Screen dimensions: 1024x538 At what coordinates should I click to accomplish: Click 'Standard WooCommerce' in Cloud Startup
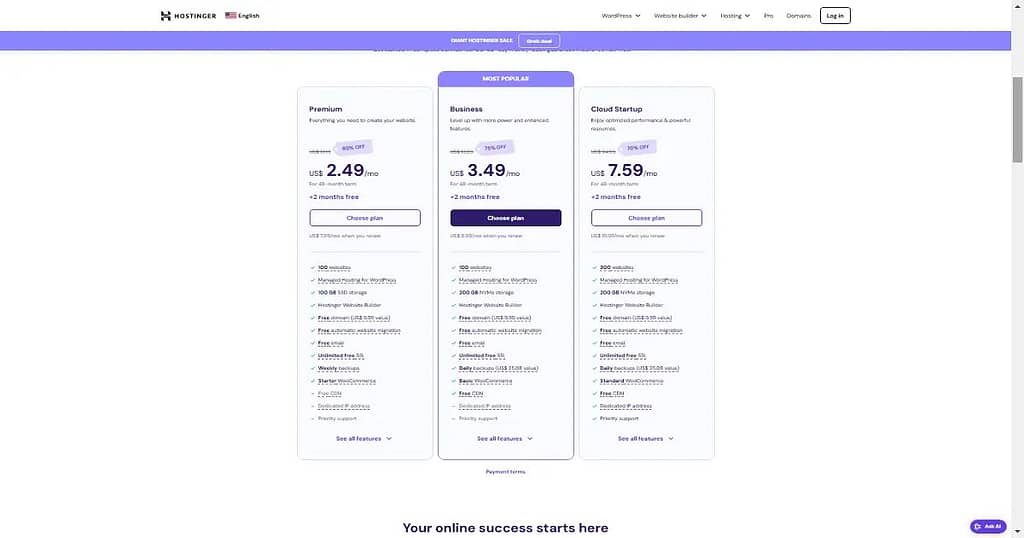632,381
